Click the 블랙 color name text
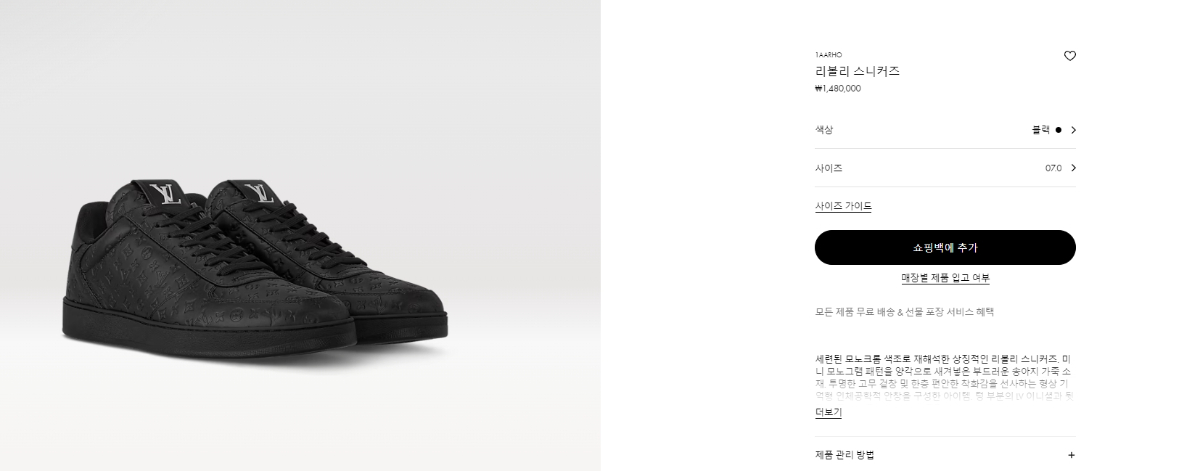 1041,130
